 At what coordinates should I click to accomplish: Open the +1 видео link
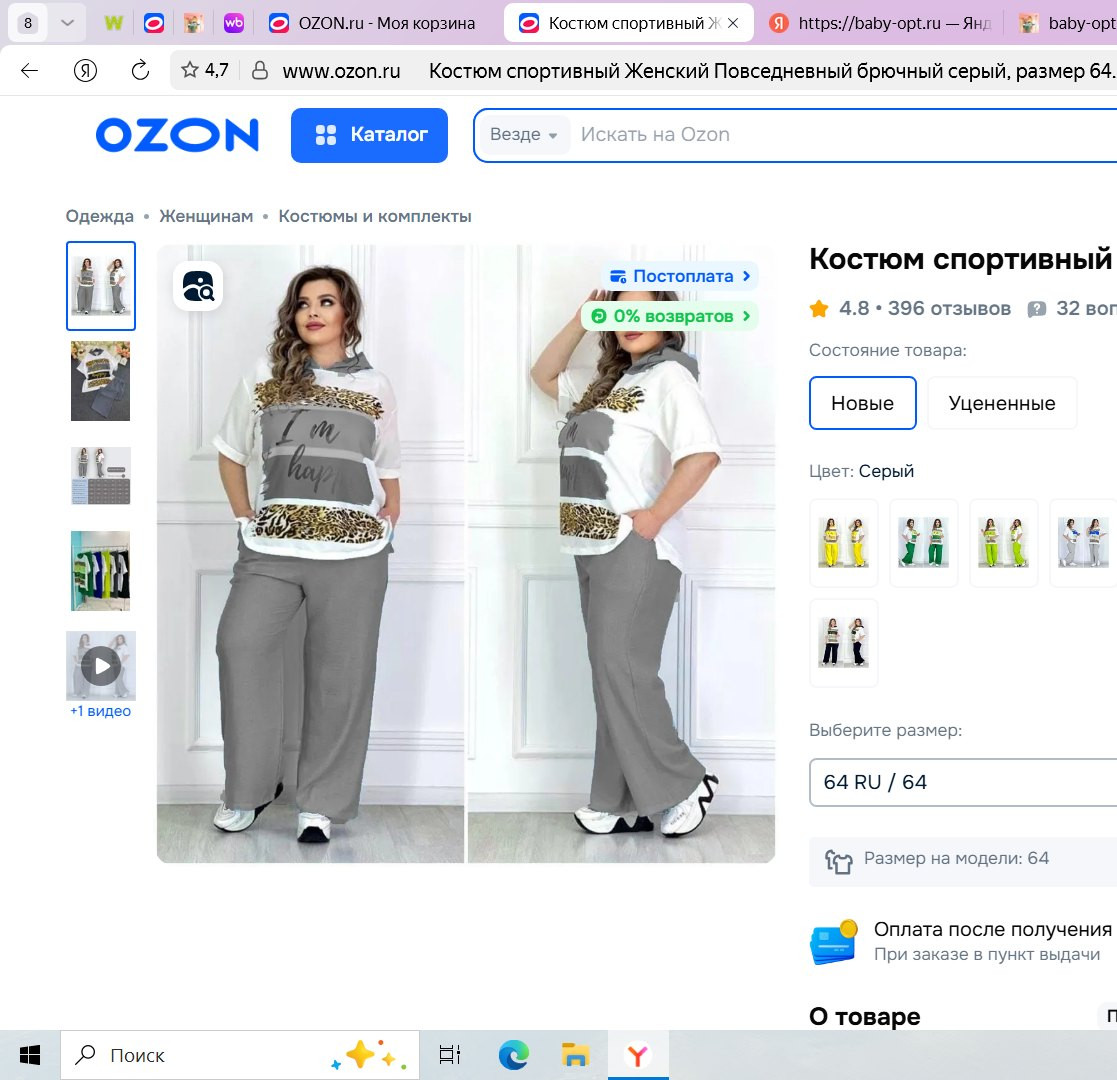pos(100,711)
